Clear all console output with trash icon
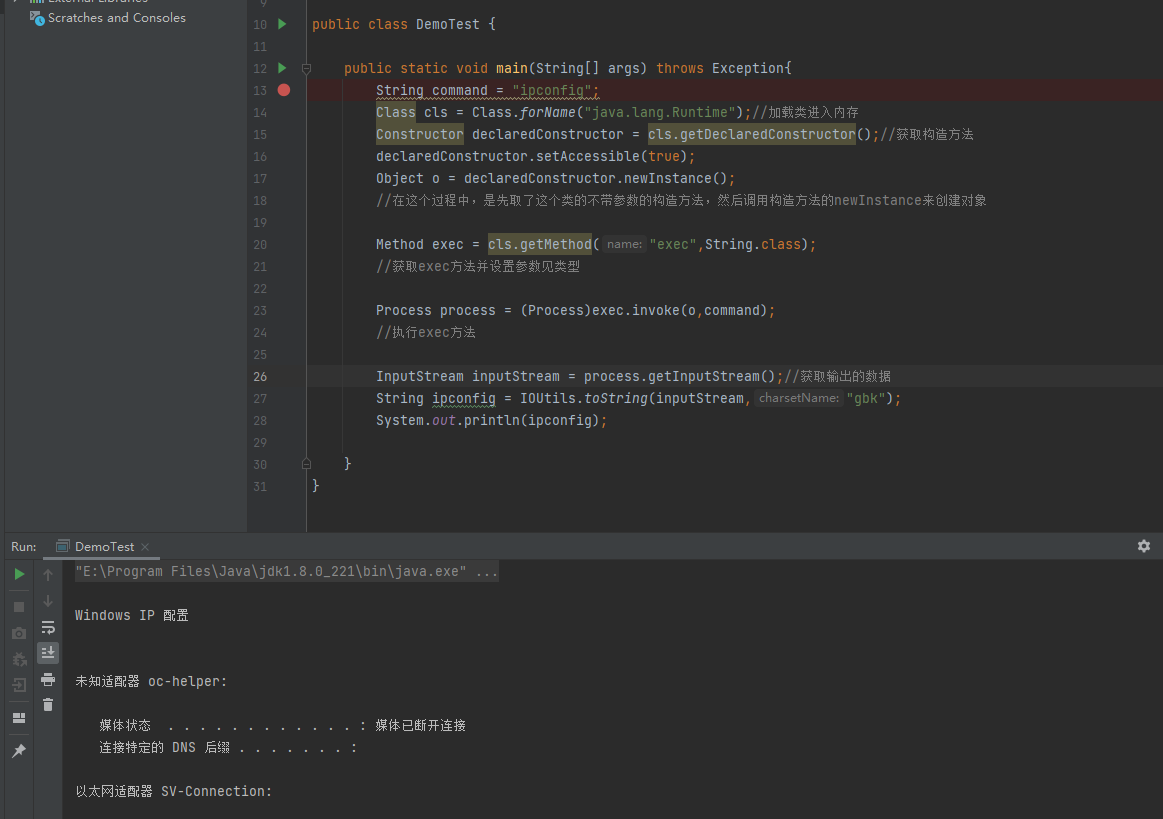1163x819 pixels. (48, 705)
